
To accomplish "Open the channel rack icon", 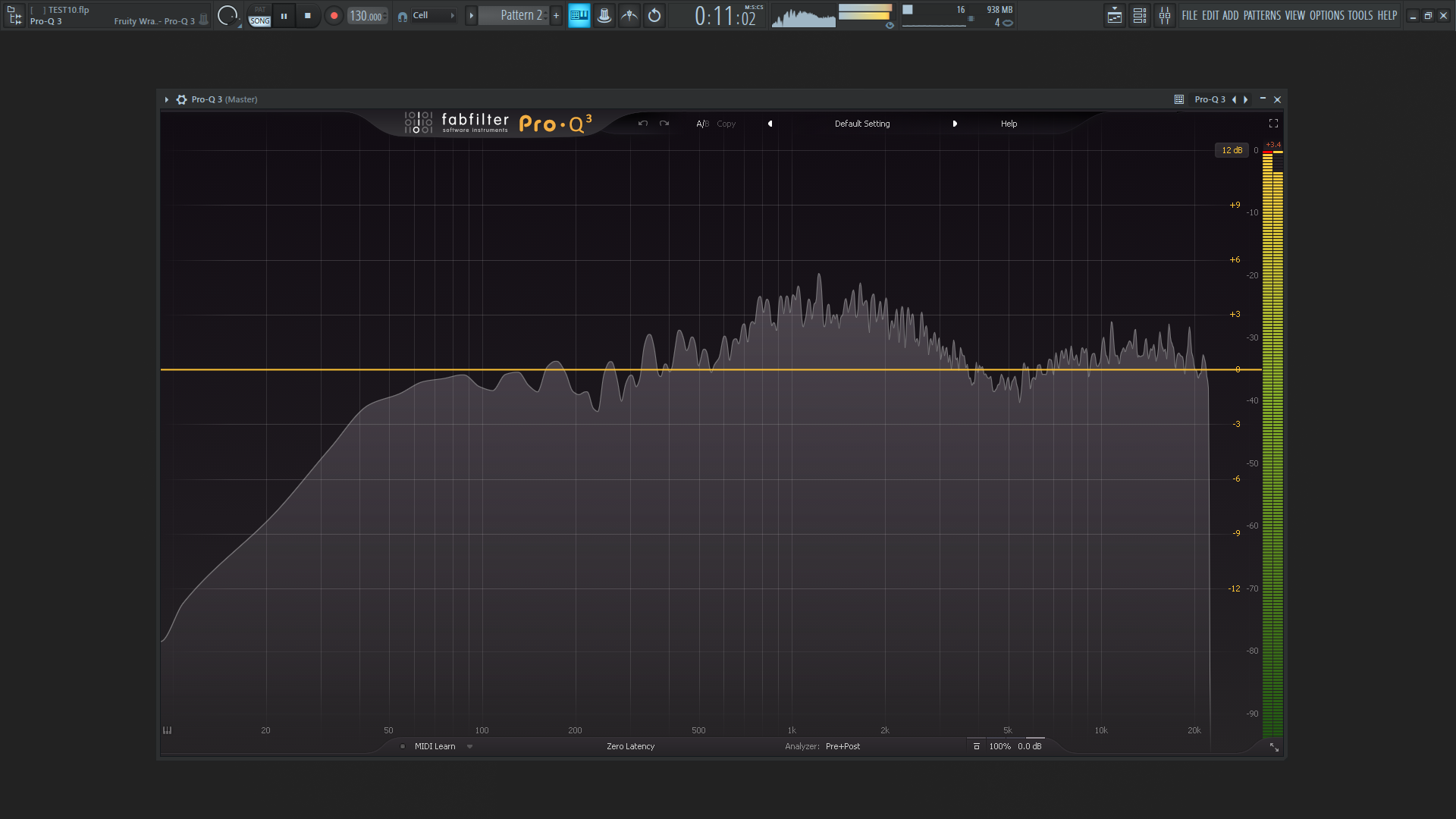I will (x=1139, y=15).
